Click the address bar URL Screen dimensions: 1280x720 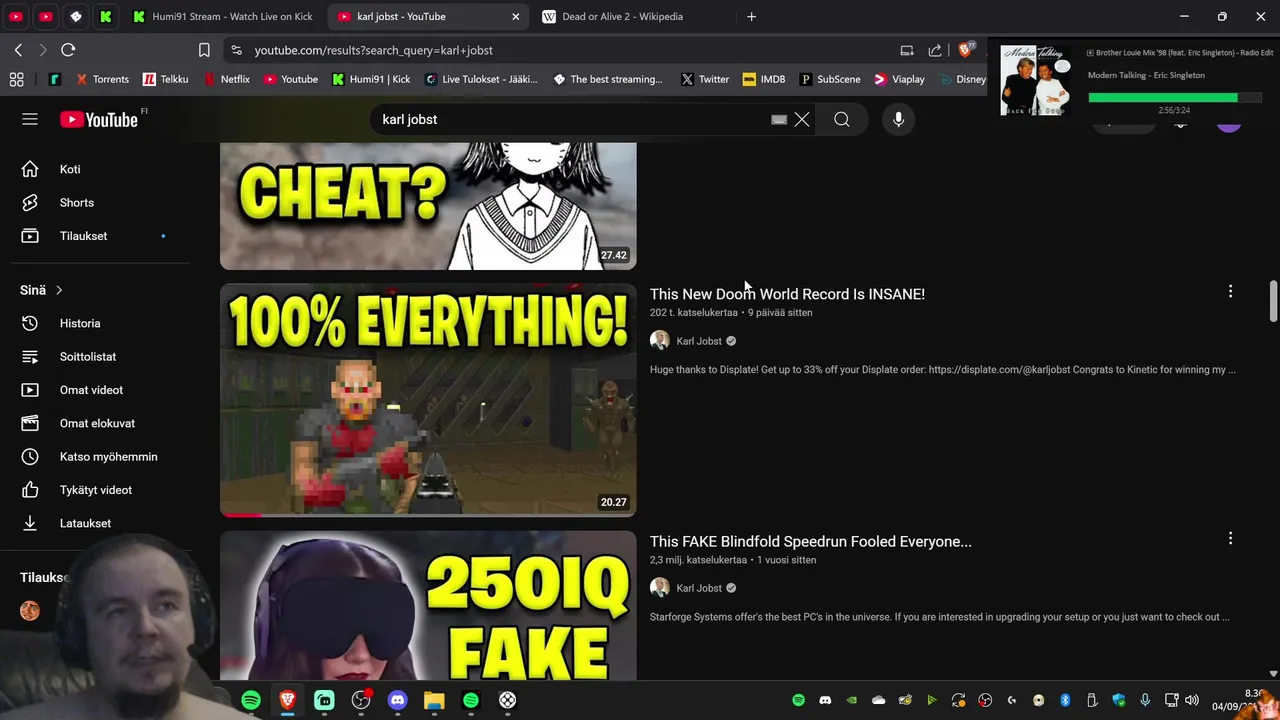coord(373,50)
